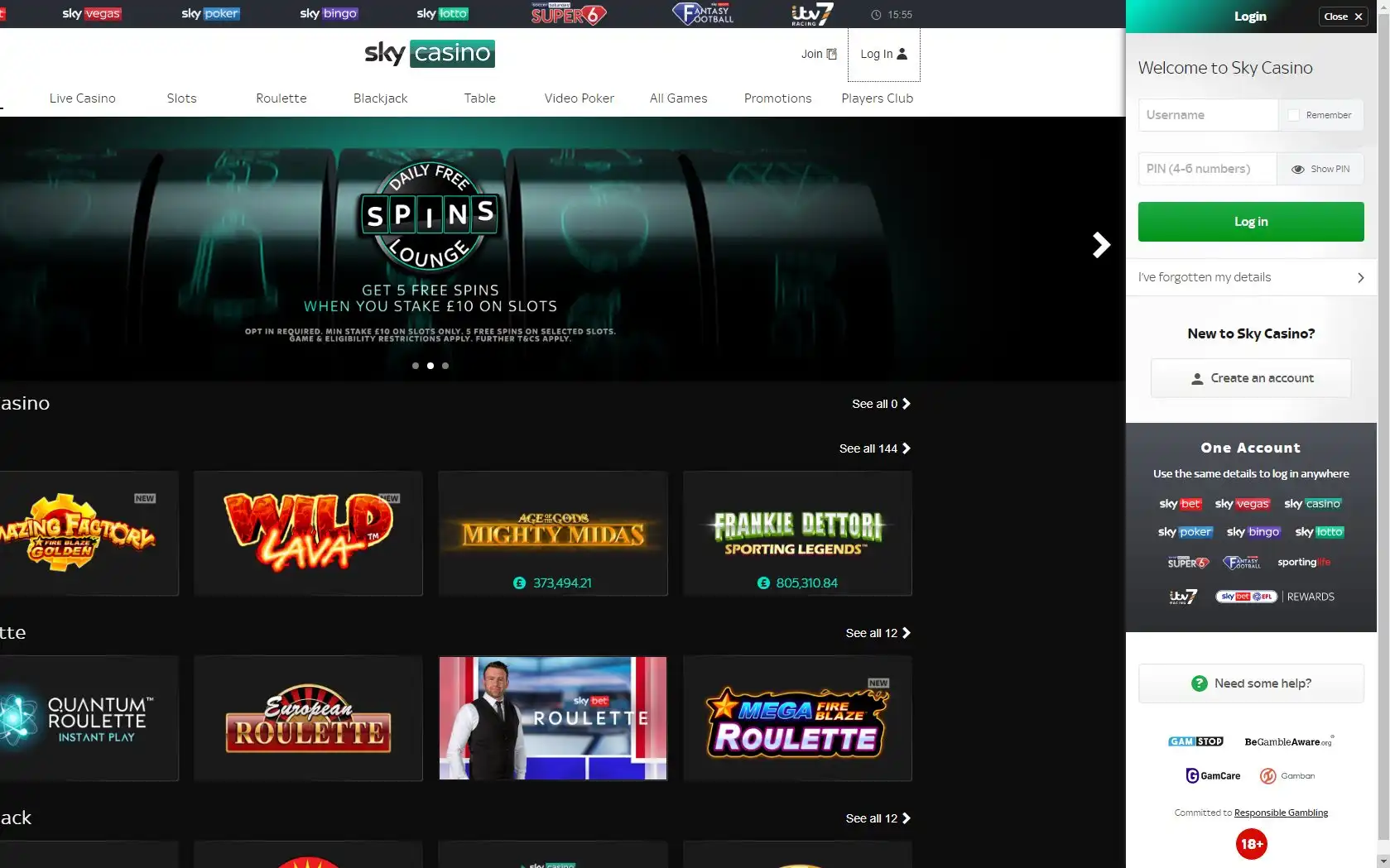Click the Sky Casino home logo
Screen dimensions: 1390x868
(x=430, y=53)
